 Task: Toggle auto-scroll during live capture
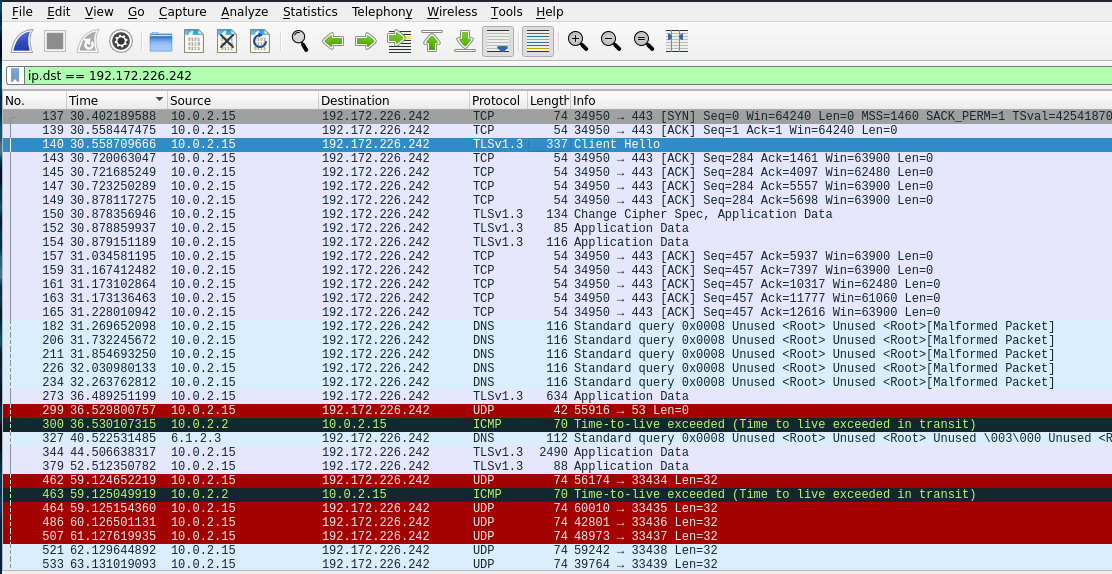[498, 42]
